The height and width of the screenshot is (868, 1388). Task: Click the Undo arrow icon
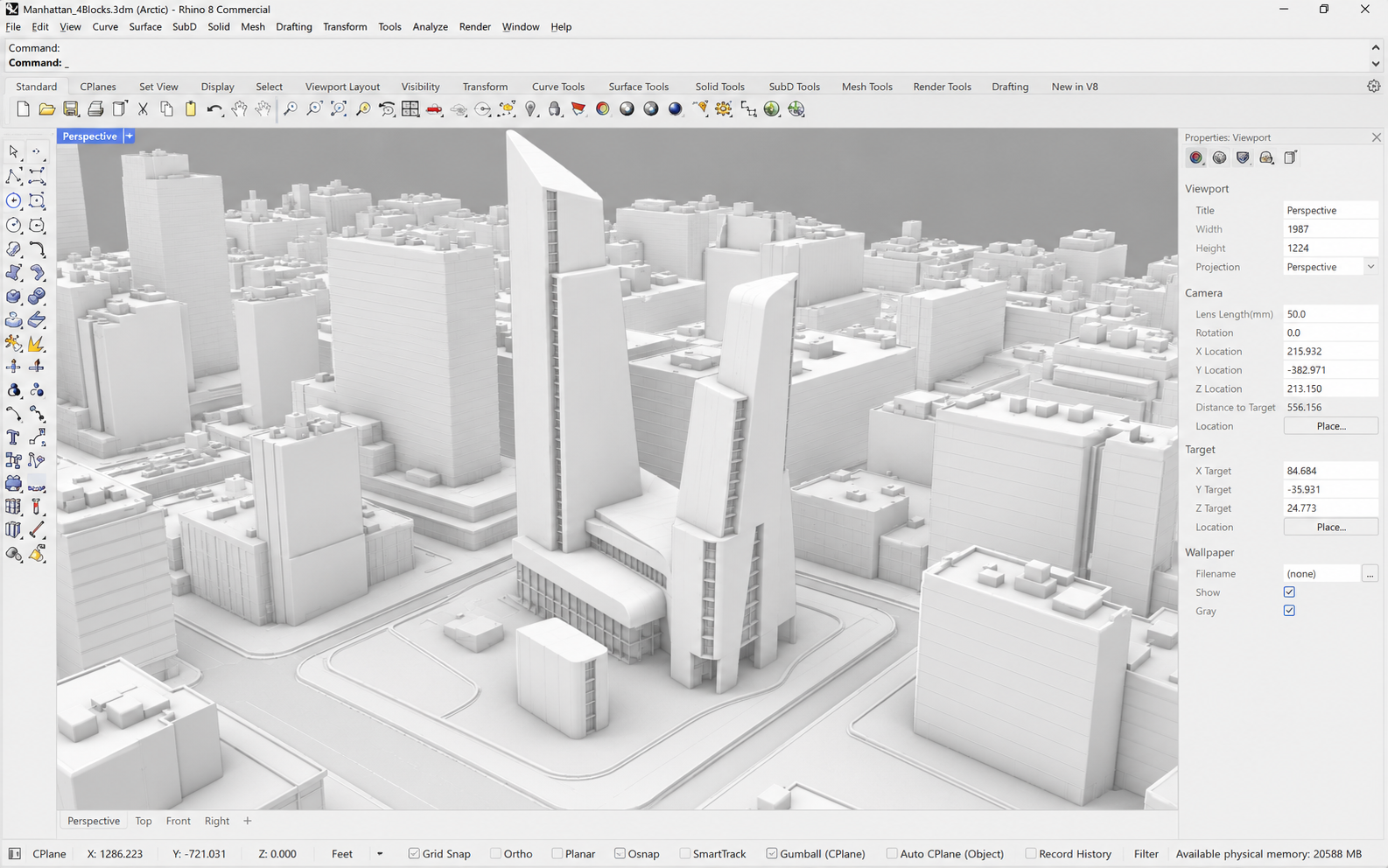coord(214,109)
